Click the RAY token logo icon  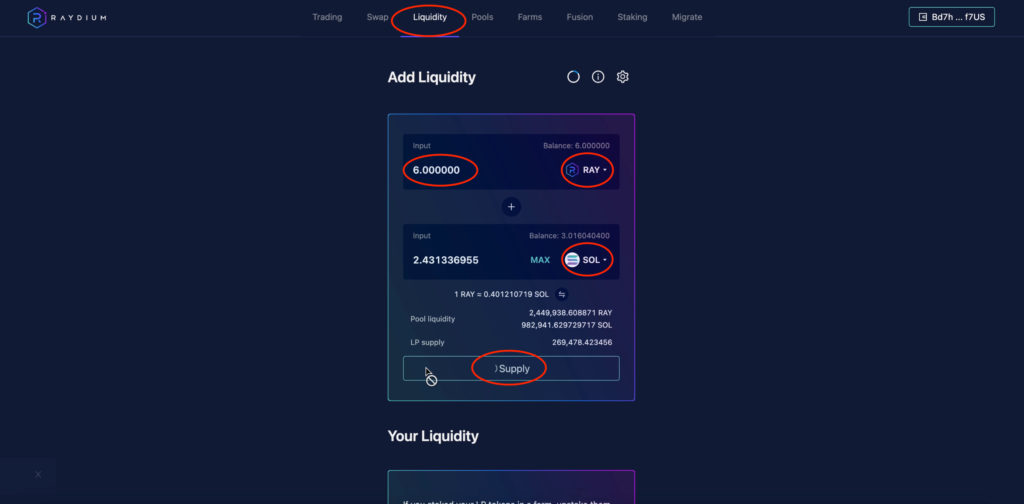572,170
